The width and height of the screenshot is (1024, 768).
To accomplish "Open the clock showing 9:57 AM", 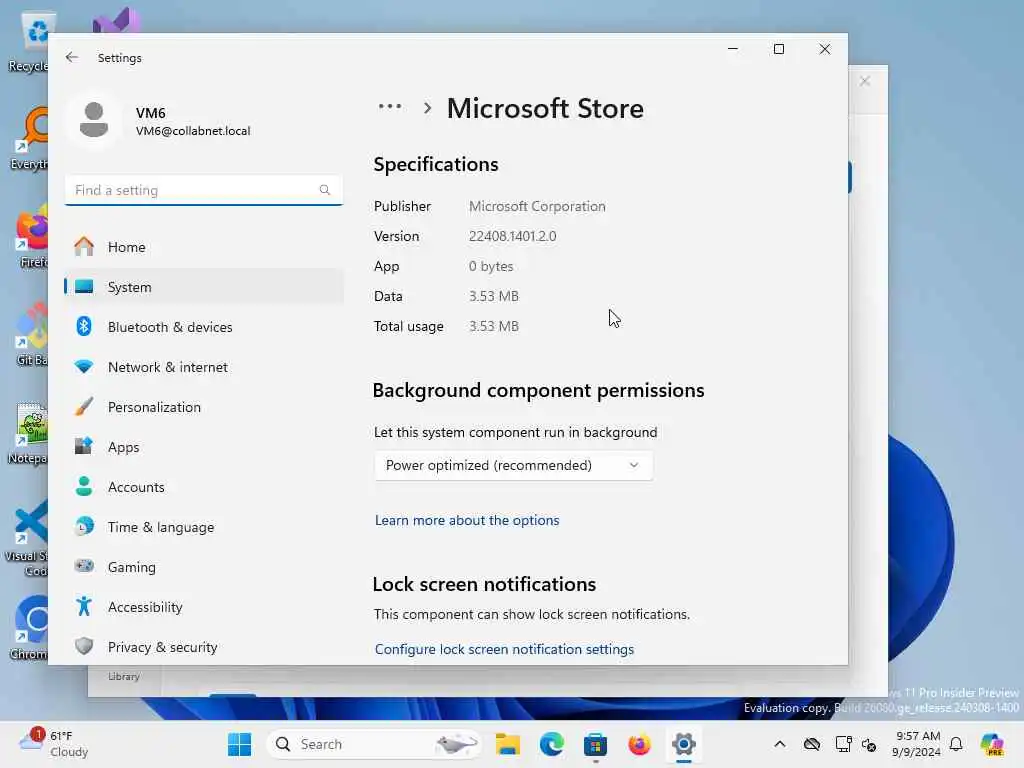I will pyautogui.click(x=916, y=744).
